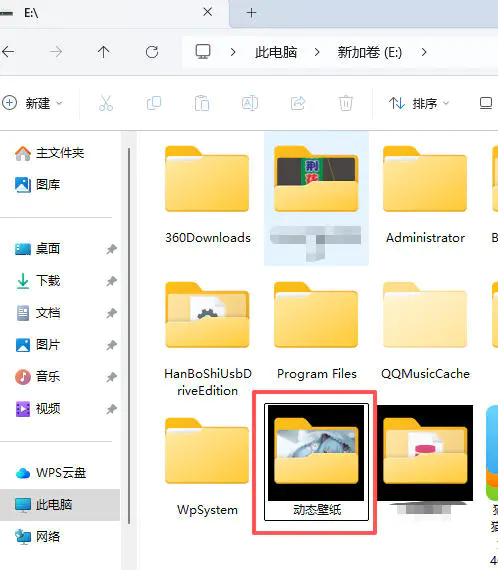Viewport: 498px width, 570px height.
Task: Select the HanBoShiUsbDriveEdition folder
Action: (x=207, y=339)
